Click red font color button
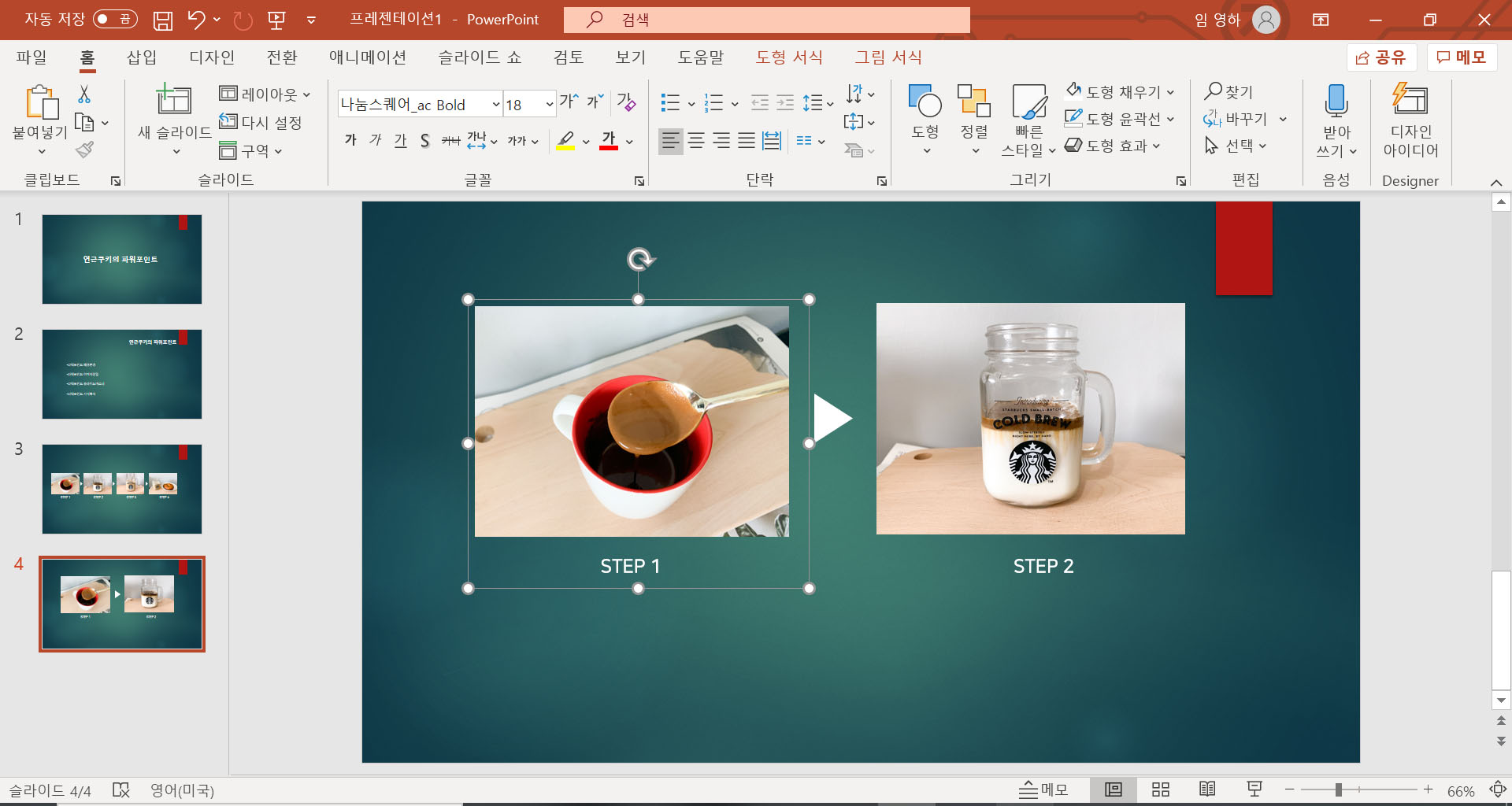Screen dimensions: 1512x806 click(609, 141)
